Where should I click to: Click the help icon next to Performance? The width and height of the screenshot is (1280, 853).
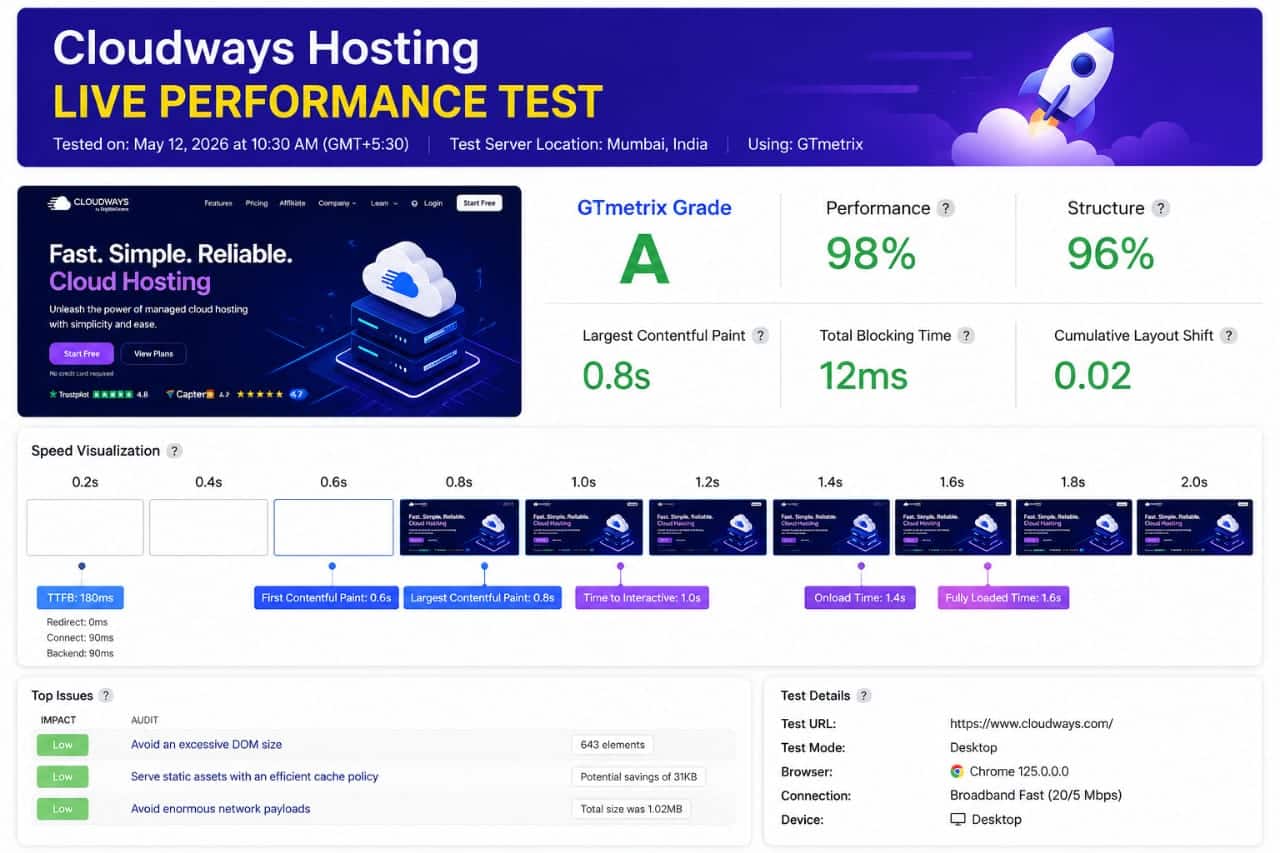(945, 208)
